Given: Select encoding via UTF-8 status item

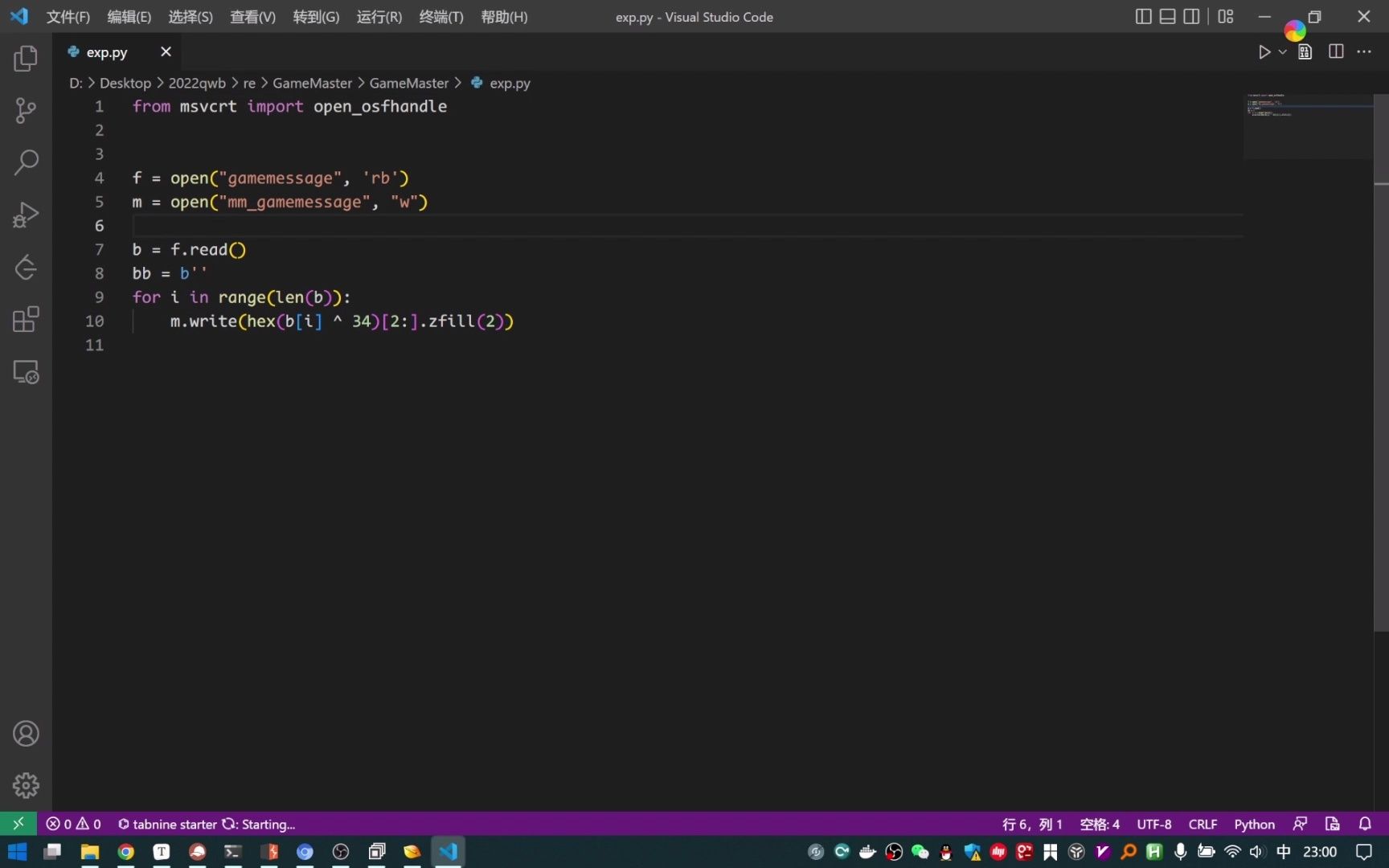Looking at the screenshot, I should pos(1153,824).
